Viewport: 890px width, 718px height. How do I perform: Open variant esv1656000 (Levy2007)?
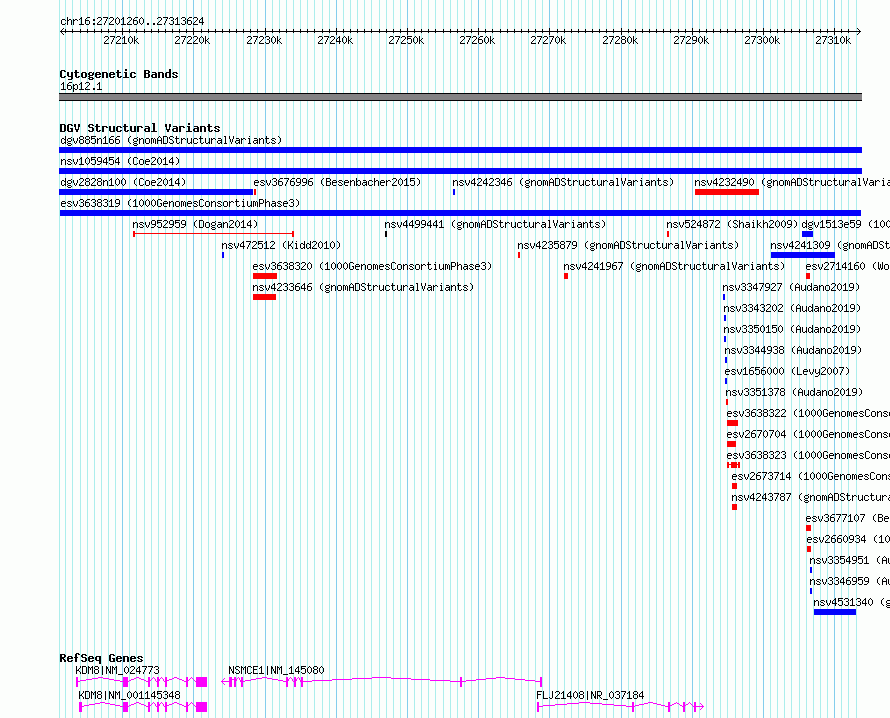pyautogui.click(x=787, y=371)
